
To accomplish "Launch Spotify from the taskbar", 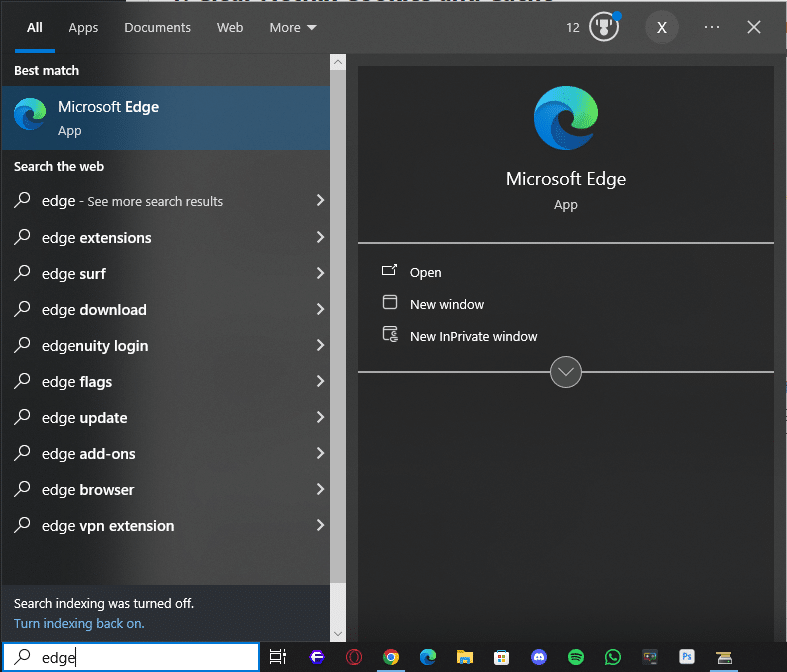I will [x=576, y=657].
